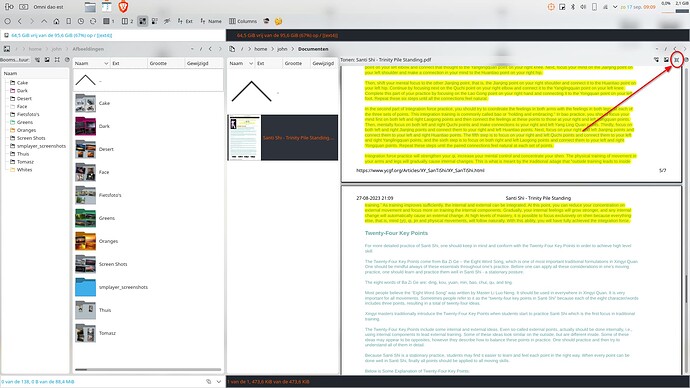The width and height of the screenshot is (690, 388).
Task: Select the Santi Shi PDF thumbnail
Action: click(x=244, y=138)
